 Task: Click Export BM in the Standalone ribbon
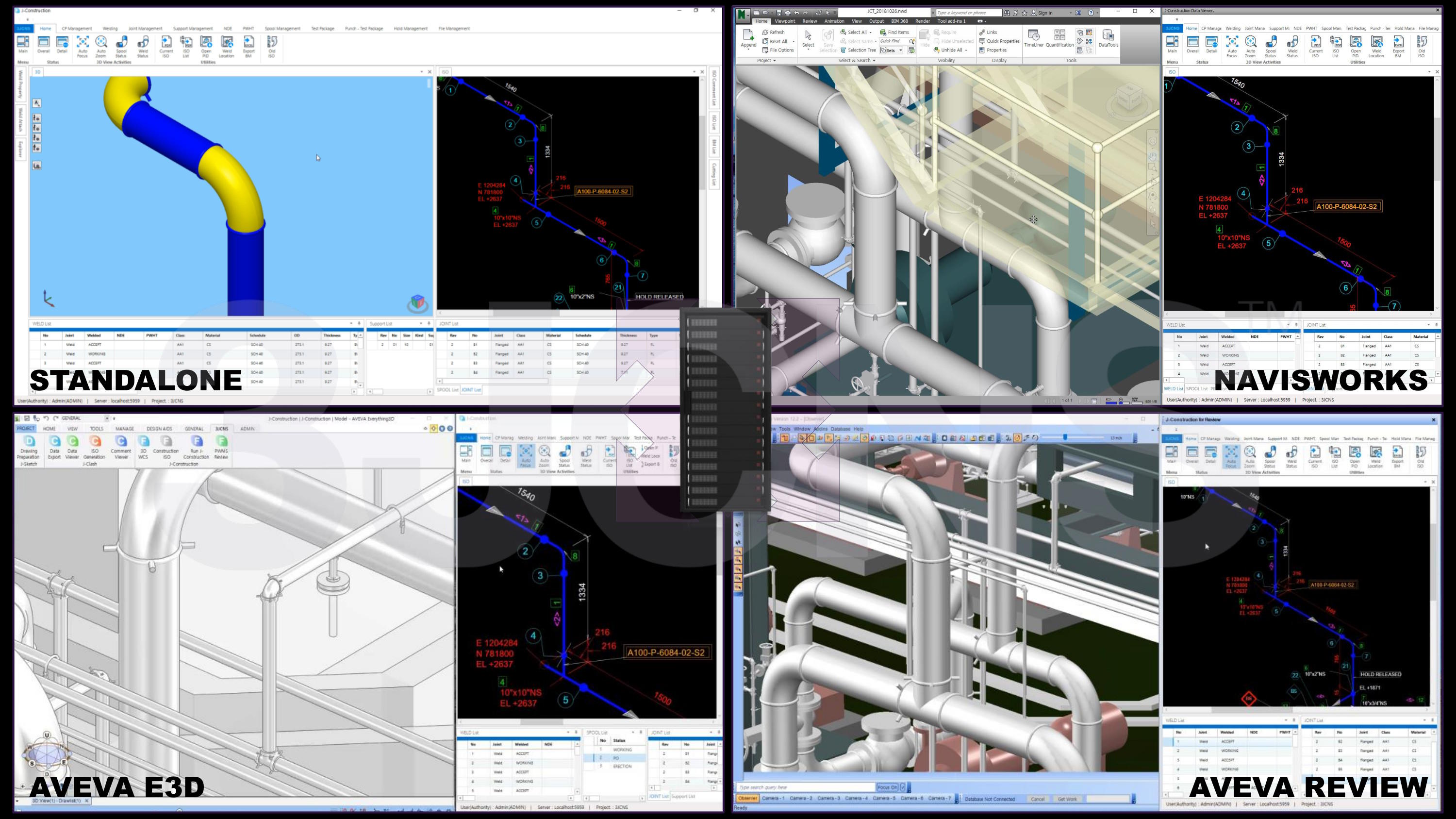coord(248,46)
